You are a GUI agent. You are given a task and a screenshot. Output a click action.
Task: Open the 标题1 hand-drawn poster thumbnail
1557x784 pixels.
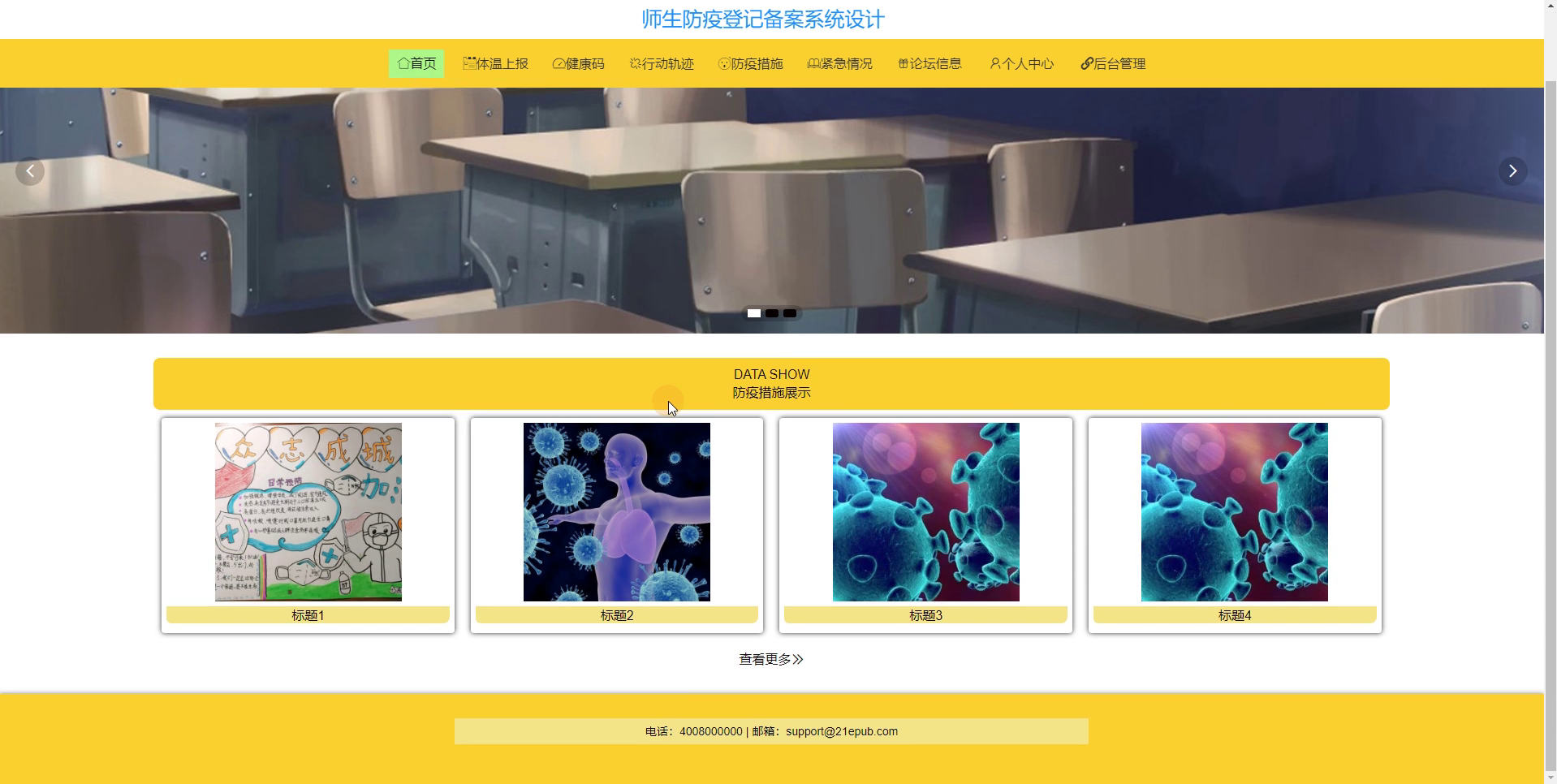pos(308,512)
